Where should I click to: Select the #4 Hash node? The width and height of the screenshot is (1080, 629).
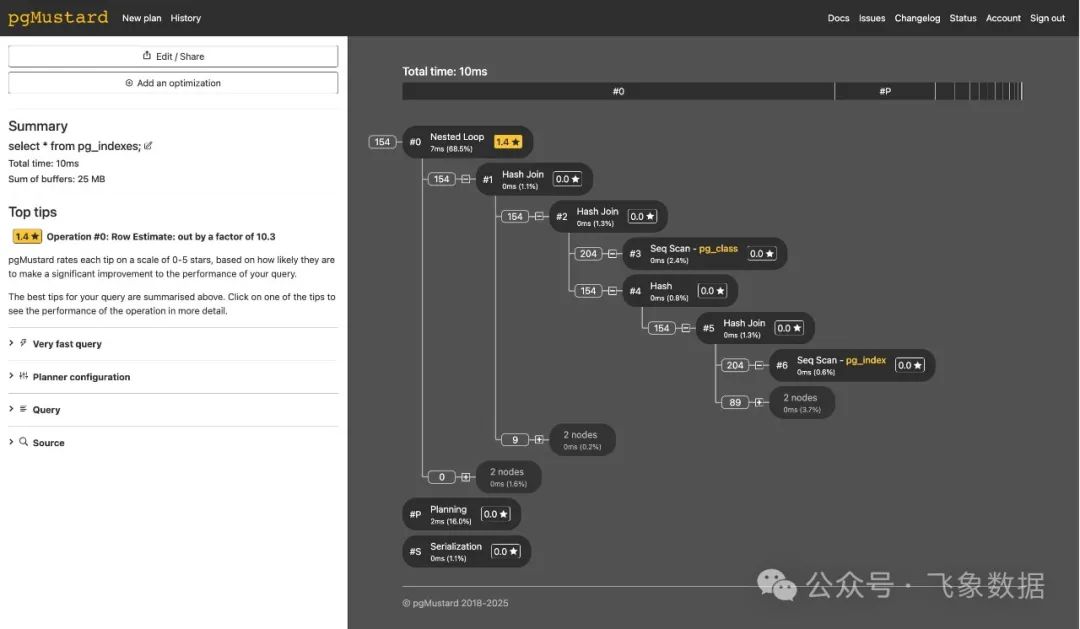click(681, 291)
